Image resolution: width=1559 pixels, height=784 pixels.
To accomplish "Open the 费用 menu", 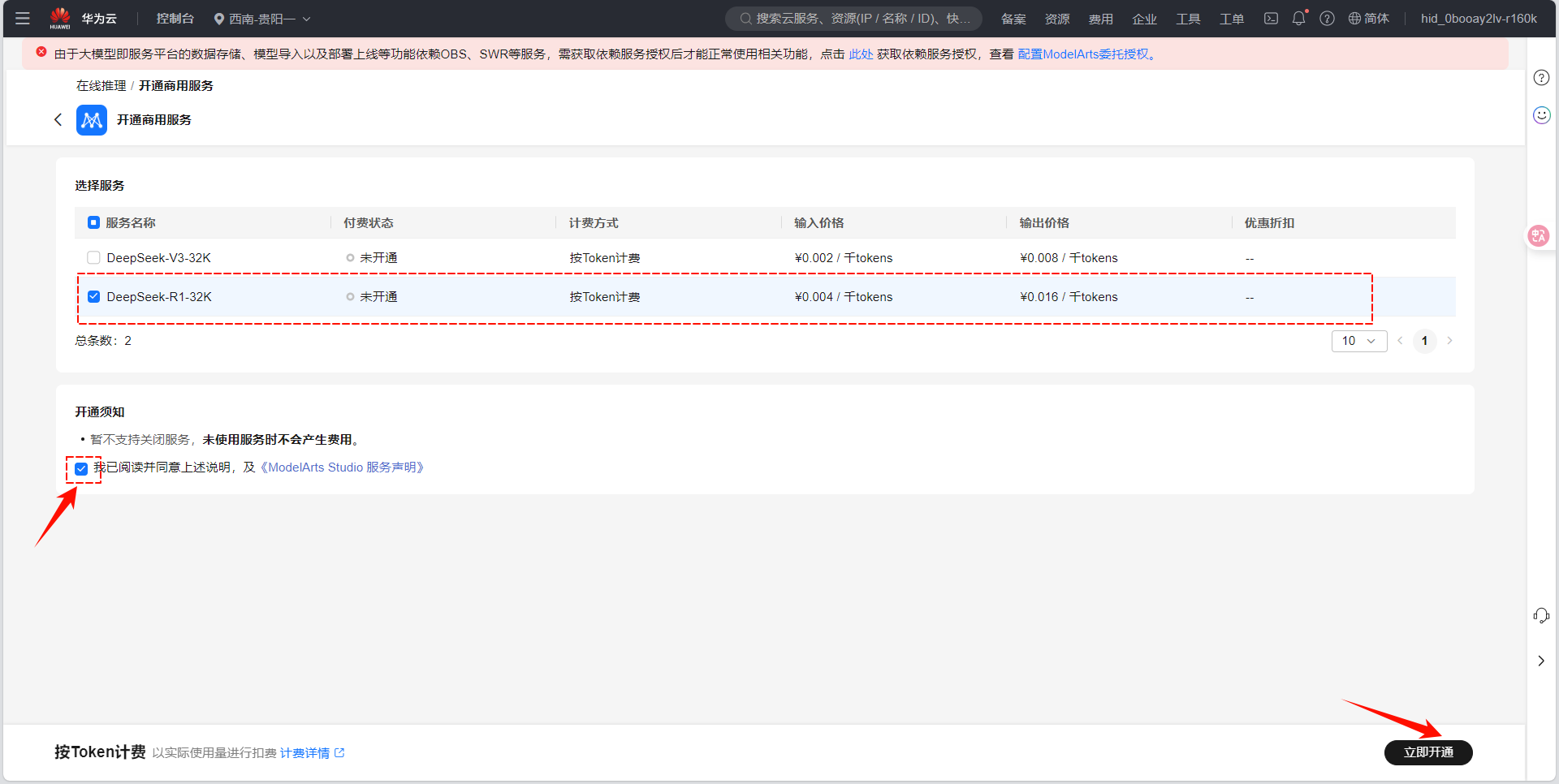I will pyautogui.click(x=1101, y=19).
